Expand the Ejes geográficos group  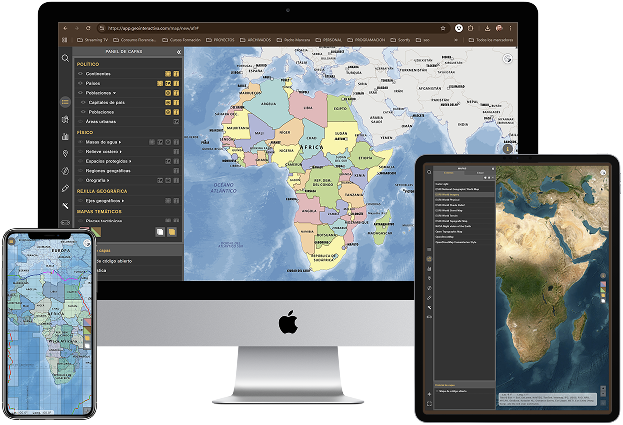[123, 201]
